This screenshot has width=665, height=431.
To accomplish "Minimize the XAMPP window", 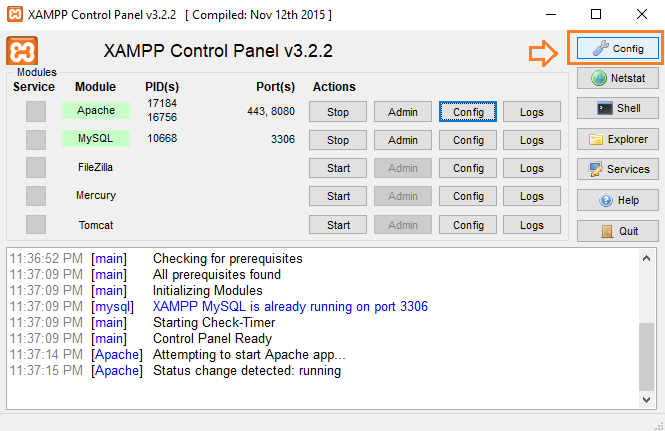I will click(551, 14).
